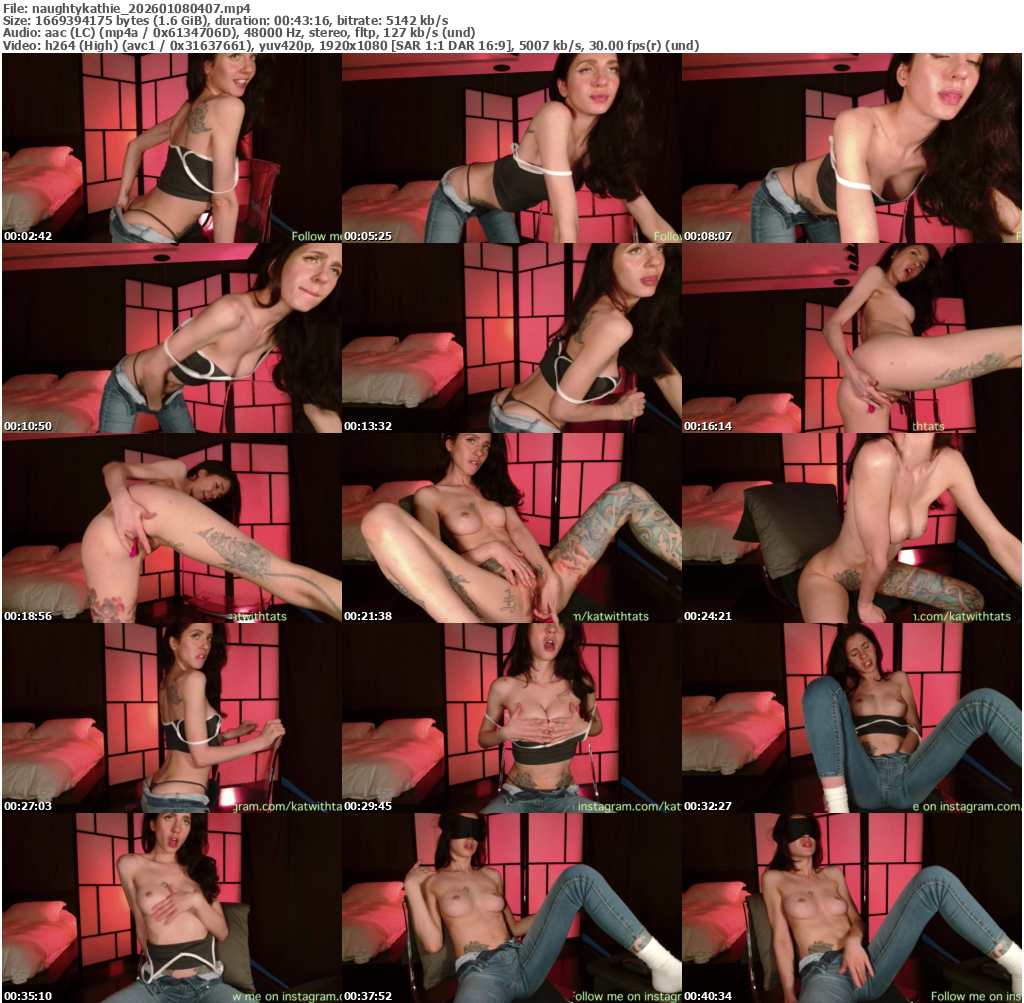This screenshot has width=1024, height=1003.
Task: Pick the frame at 00:18:56
Action: click(171, 528)
